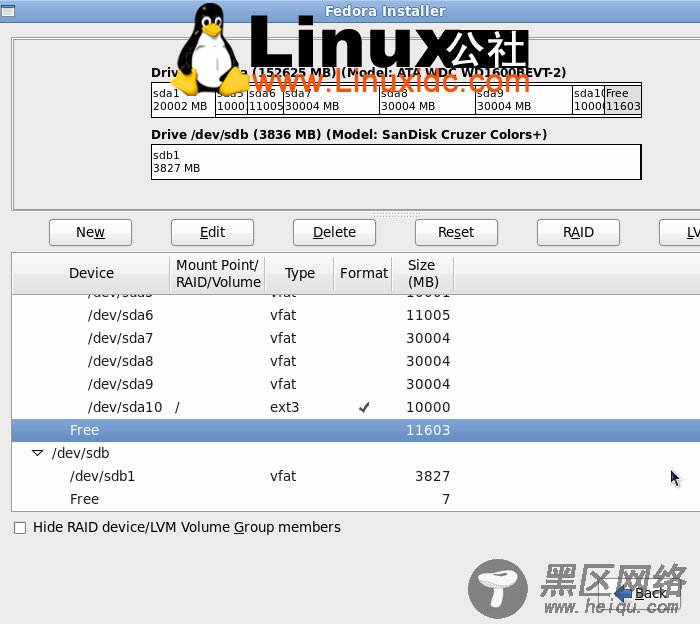Screen dimensions: 700x624
Task: Click the Free 11603 block in drive bar
Action: tap(623, 100)
